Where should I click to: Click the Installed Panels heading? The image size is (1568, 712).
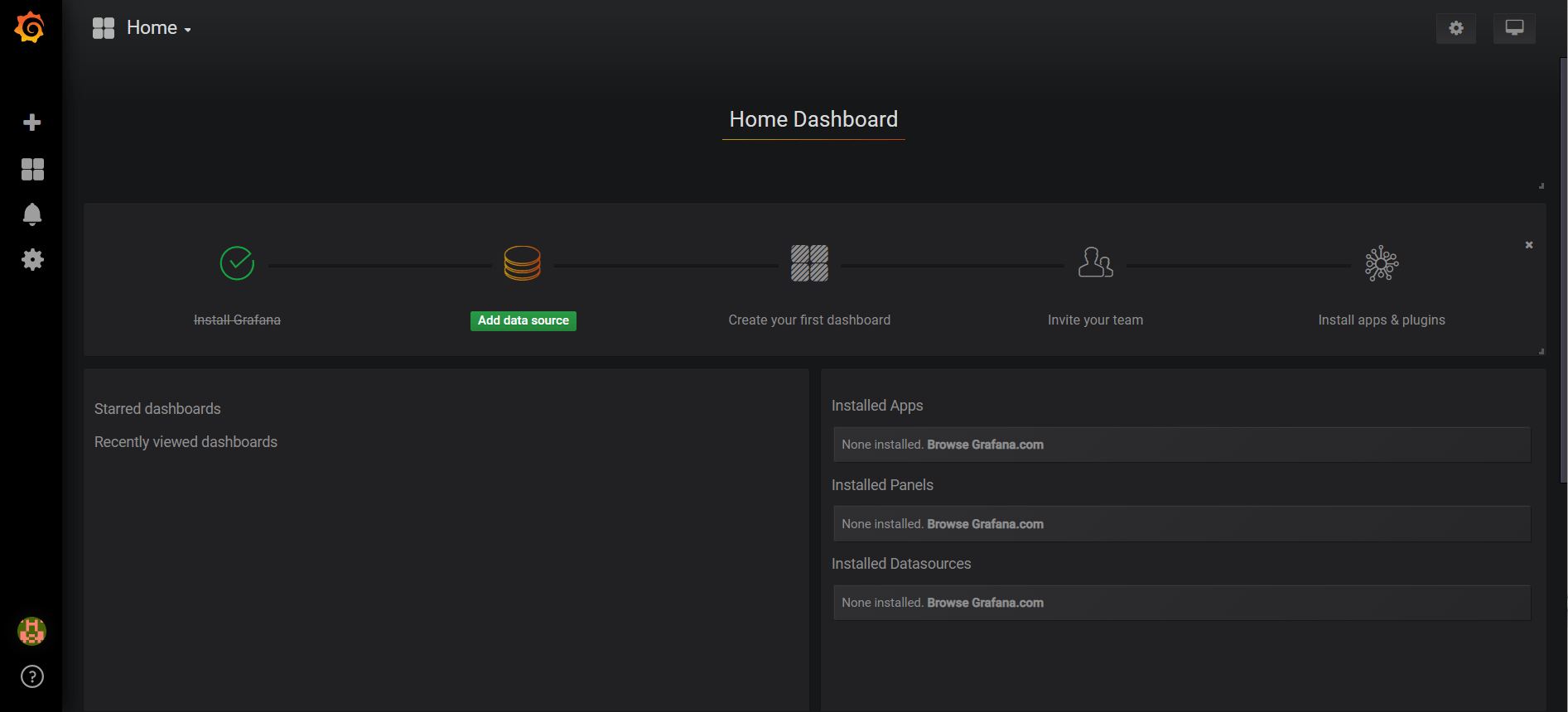[882, 485]
